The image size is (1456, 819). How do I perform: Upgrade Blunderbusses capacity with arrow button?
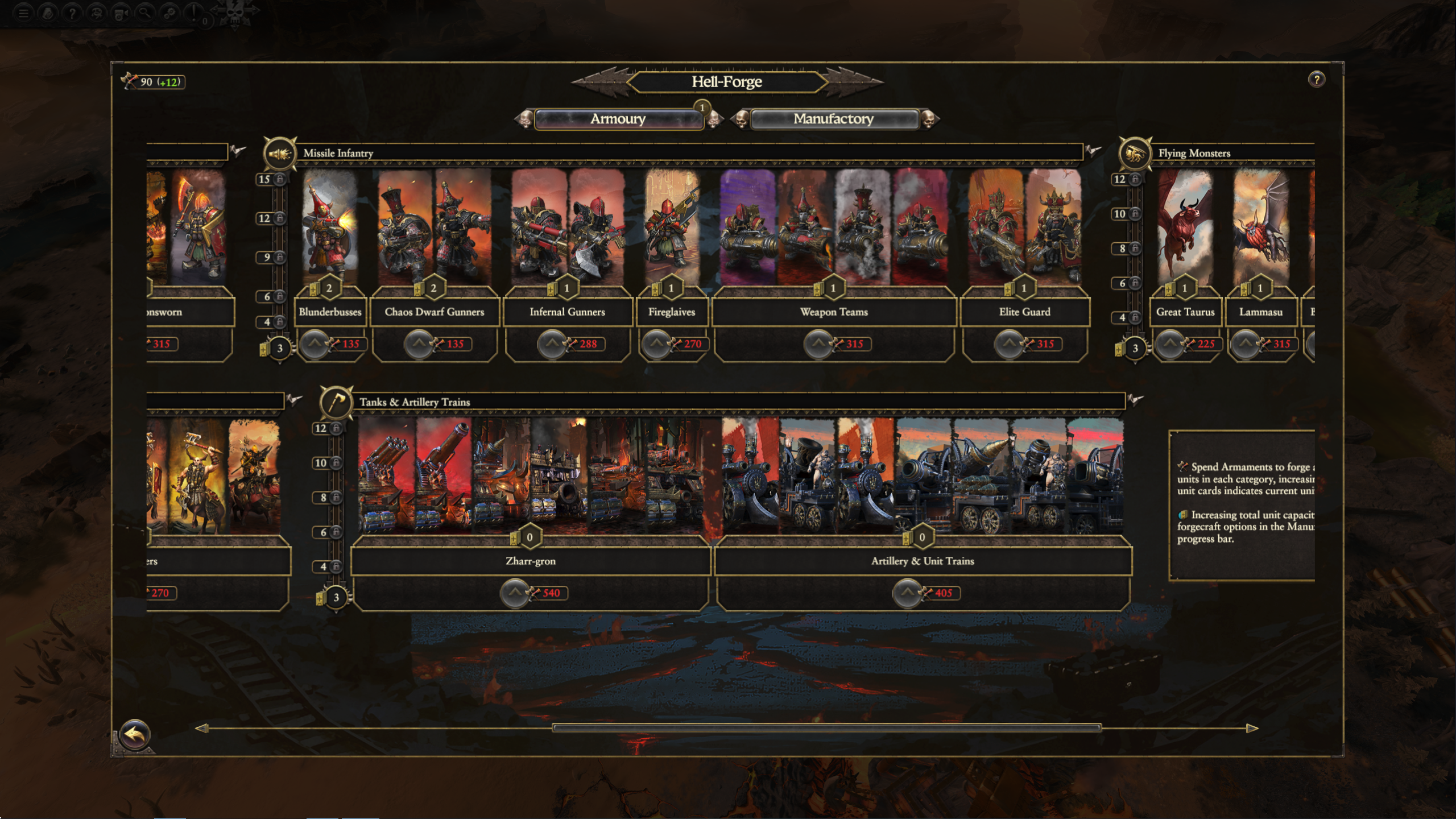[314, 344]
